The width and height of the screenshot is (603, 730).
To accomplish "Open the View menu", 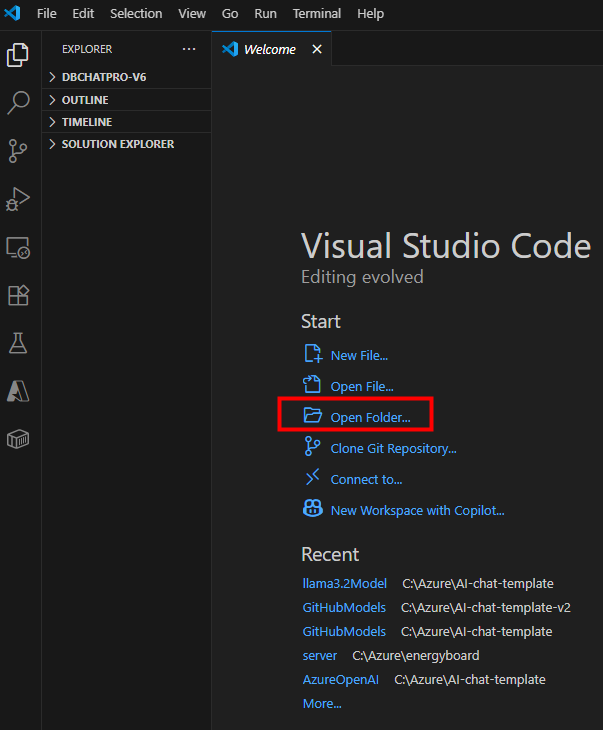I will [x=192, y=14].
